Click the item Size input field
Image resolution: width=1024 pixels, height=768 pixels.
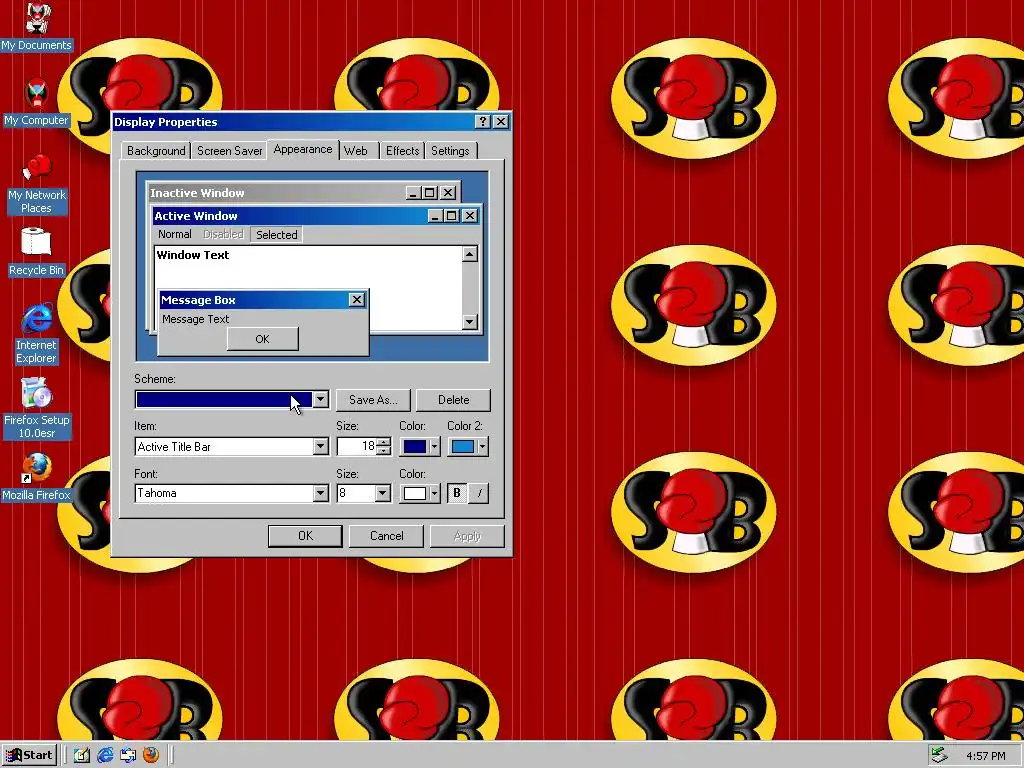(357, 446)
